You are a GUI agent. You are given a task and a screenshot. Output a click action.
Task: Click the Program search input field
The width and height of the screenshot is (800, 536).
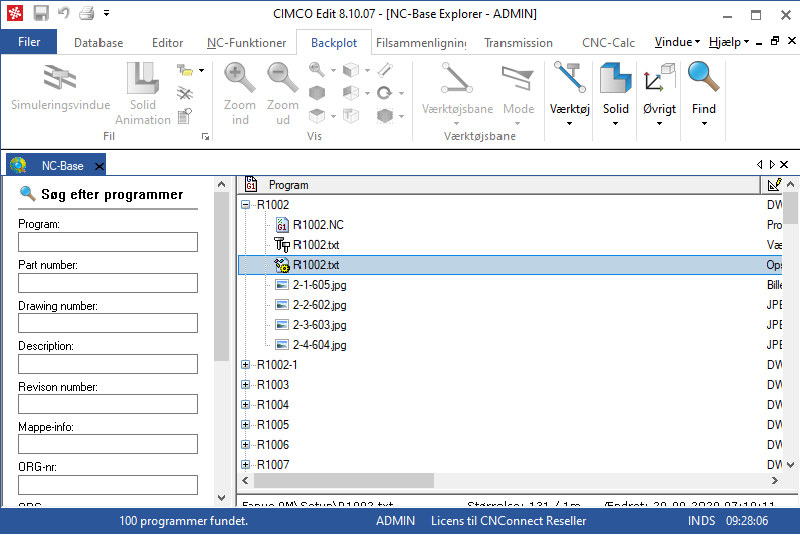(x=108, y=242)
